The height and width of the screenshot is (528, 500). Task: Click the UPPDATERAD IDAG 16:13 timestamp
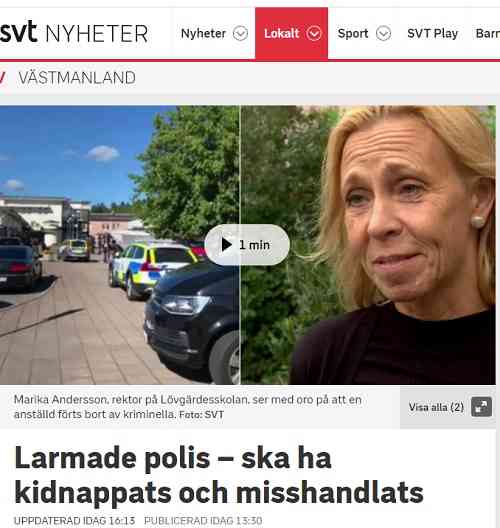tap(74, 521)
